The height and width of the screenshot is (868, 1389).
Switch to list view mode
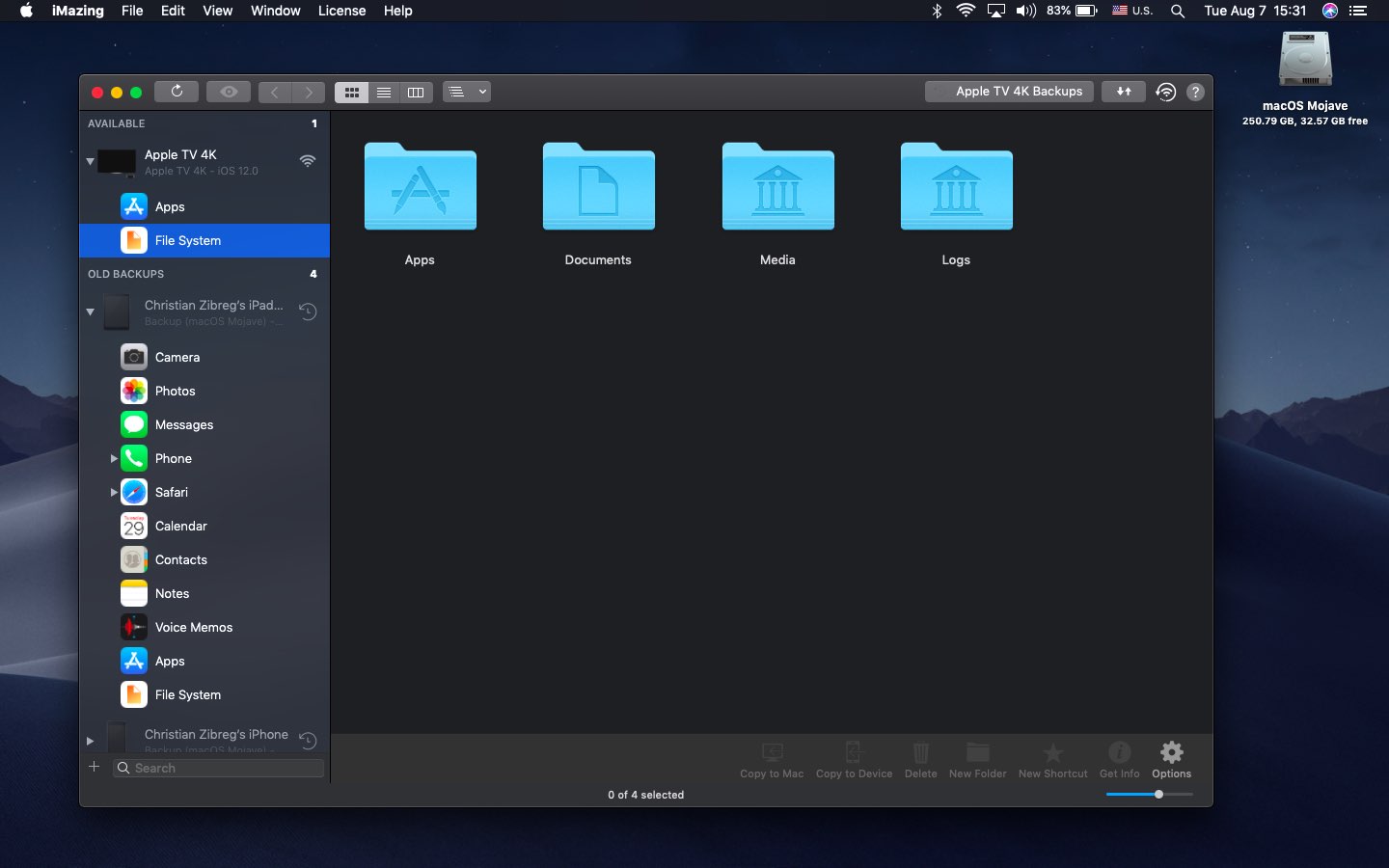tap(384, 93)
